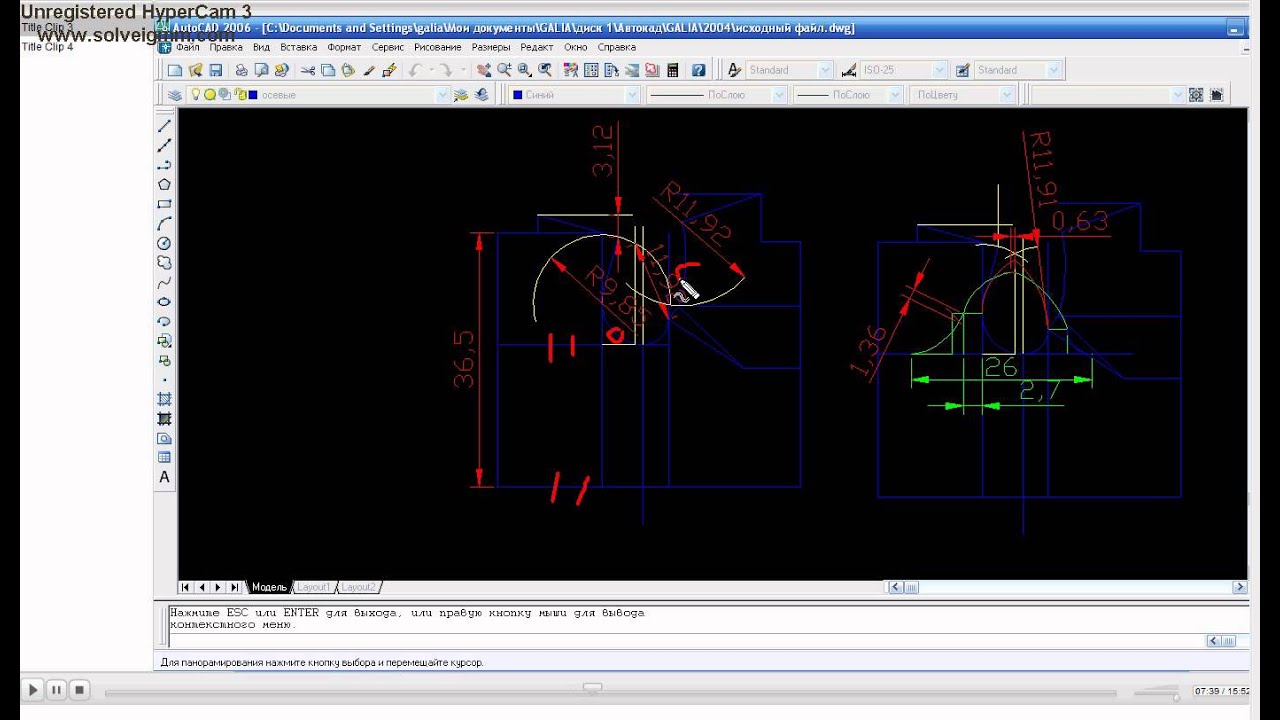Viewport: 1280px width, 720px height.
Task: Expand the layer dropdown showing 'осевые'
Action: point(442,95)
